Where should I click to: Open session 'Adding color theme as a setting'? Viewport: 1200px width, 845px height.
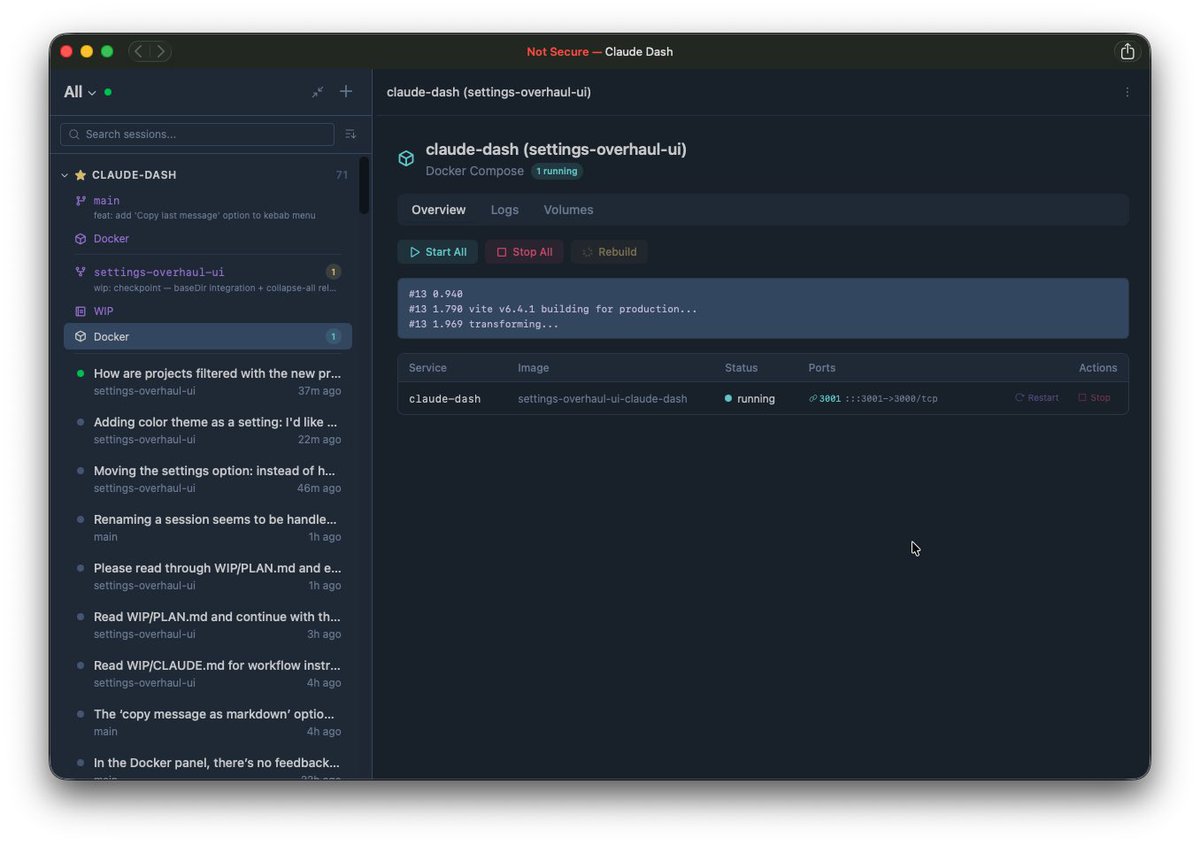click(208, 430)
